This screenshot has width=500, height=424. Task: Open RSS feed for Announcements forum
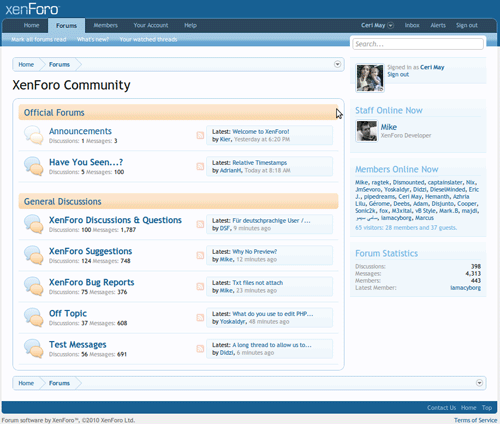coord(200,135)
